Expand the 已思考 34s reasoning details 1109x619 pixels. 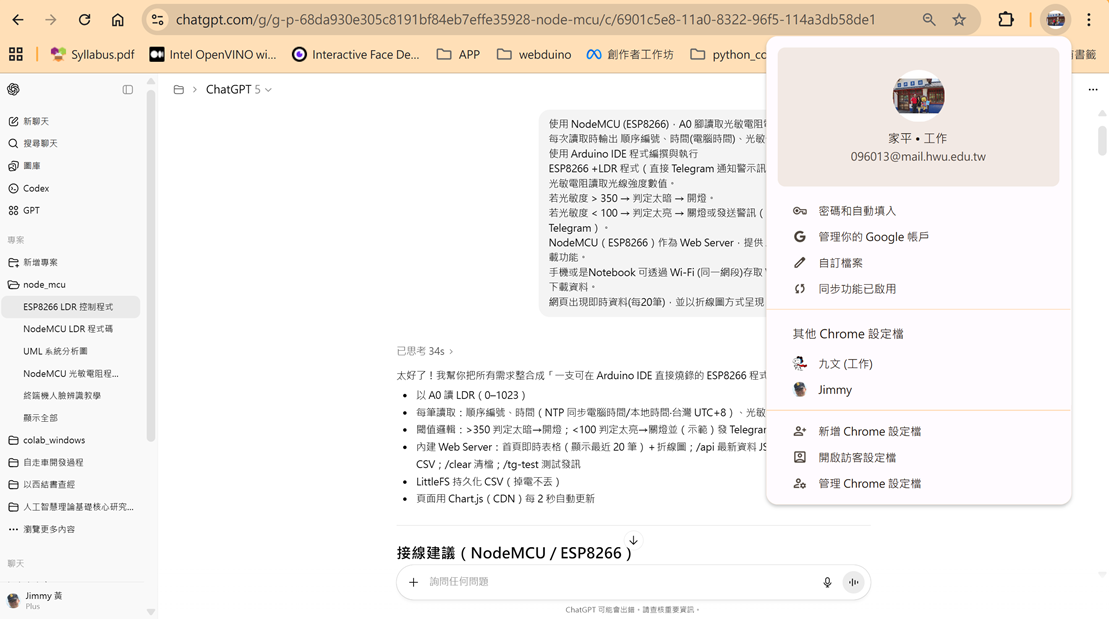pos(424,351)
